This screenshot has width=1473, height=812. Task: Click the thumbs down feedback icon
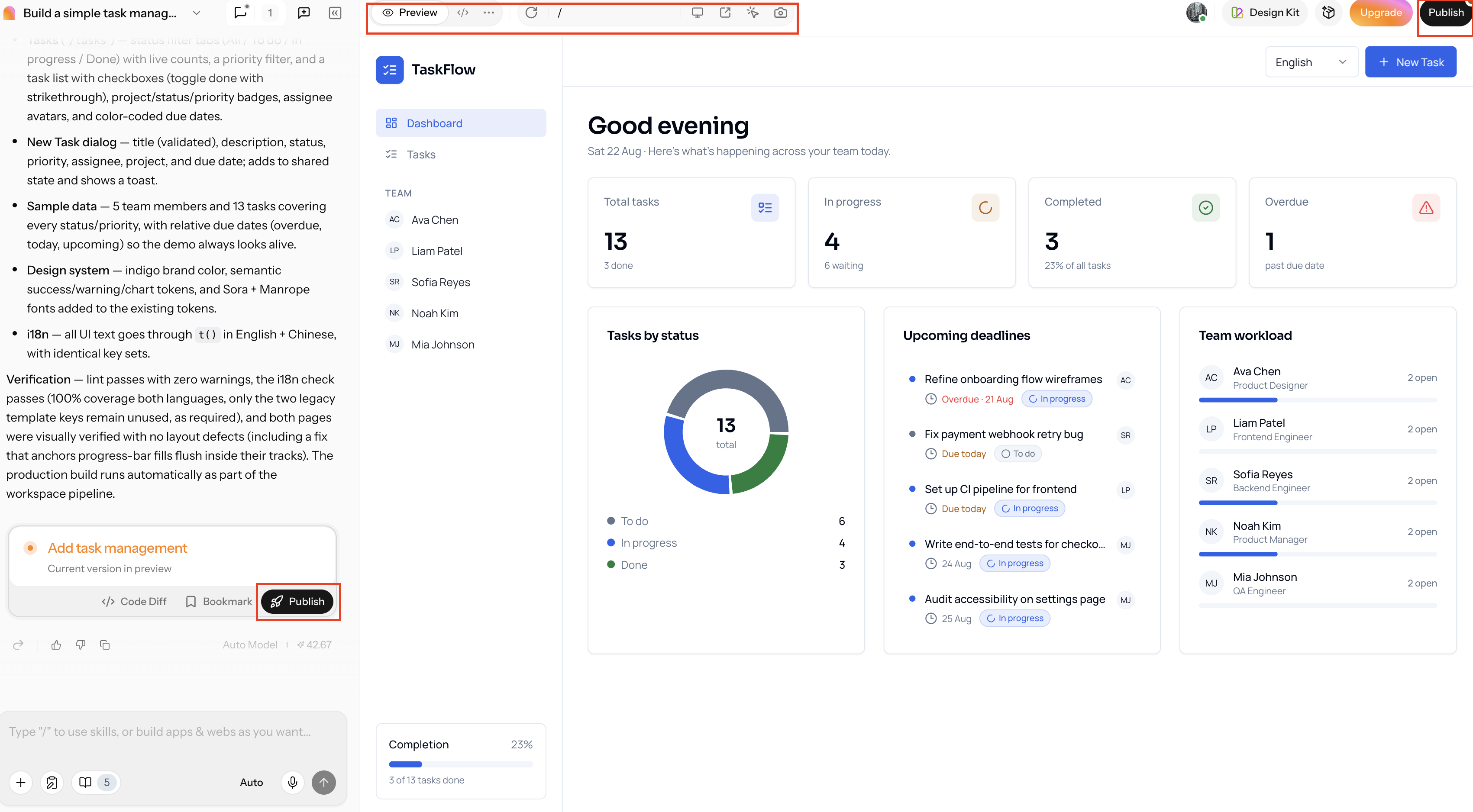(x=81, y=644)
